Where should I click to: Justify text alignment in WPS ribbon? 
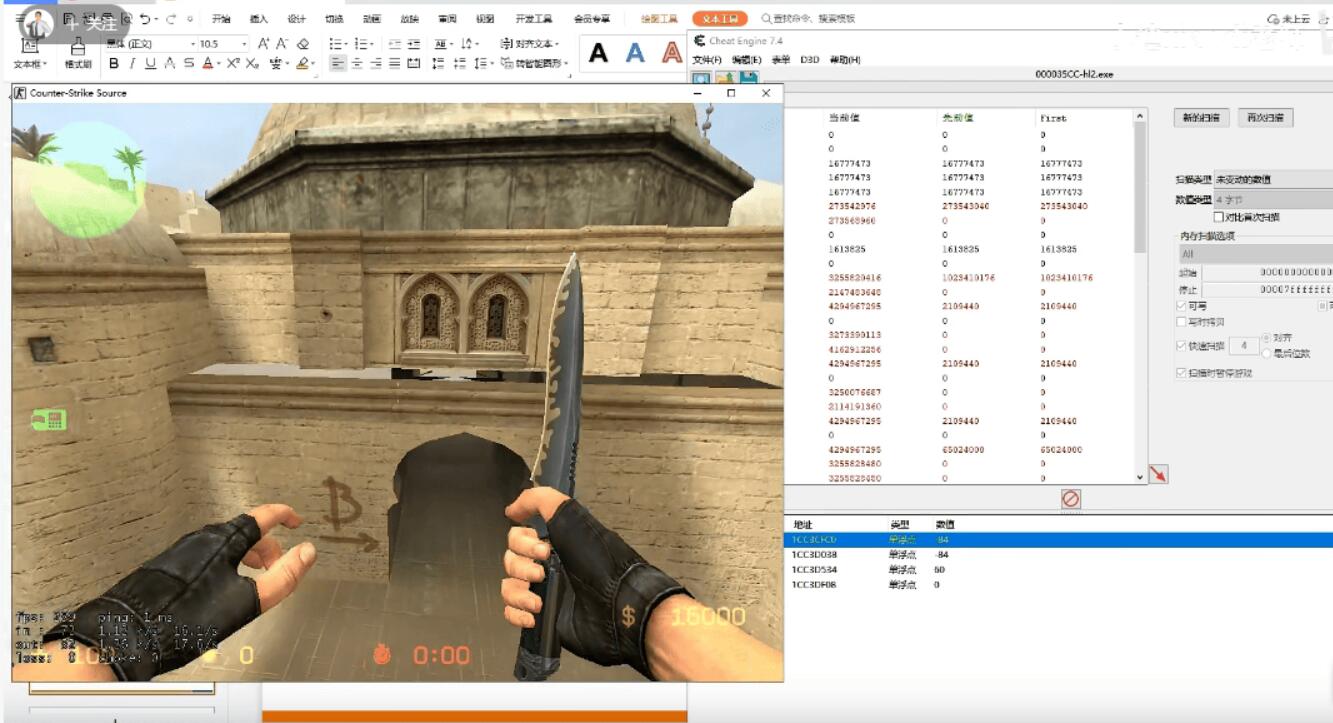click(x=395, y=63)
